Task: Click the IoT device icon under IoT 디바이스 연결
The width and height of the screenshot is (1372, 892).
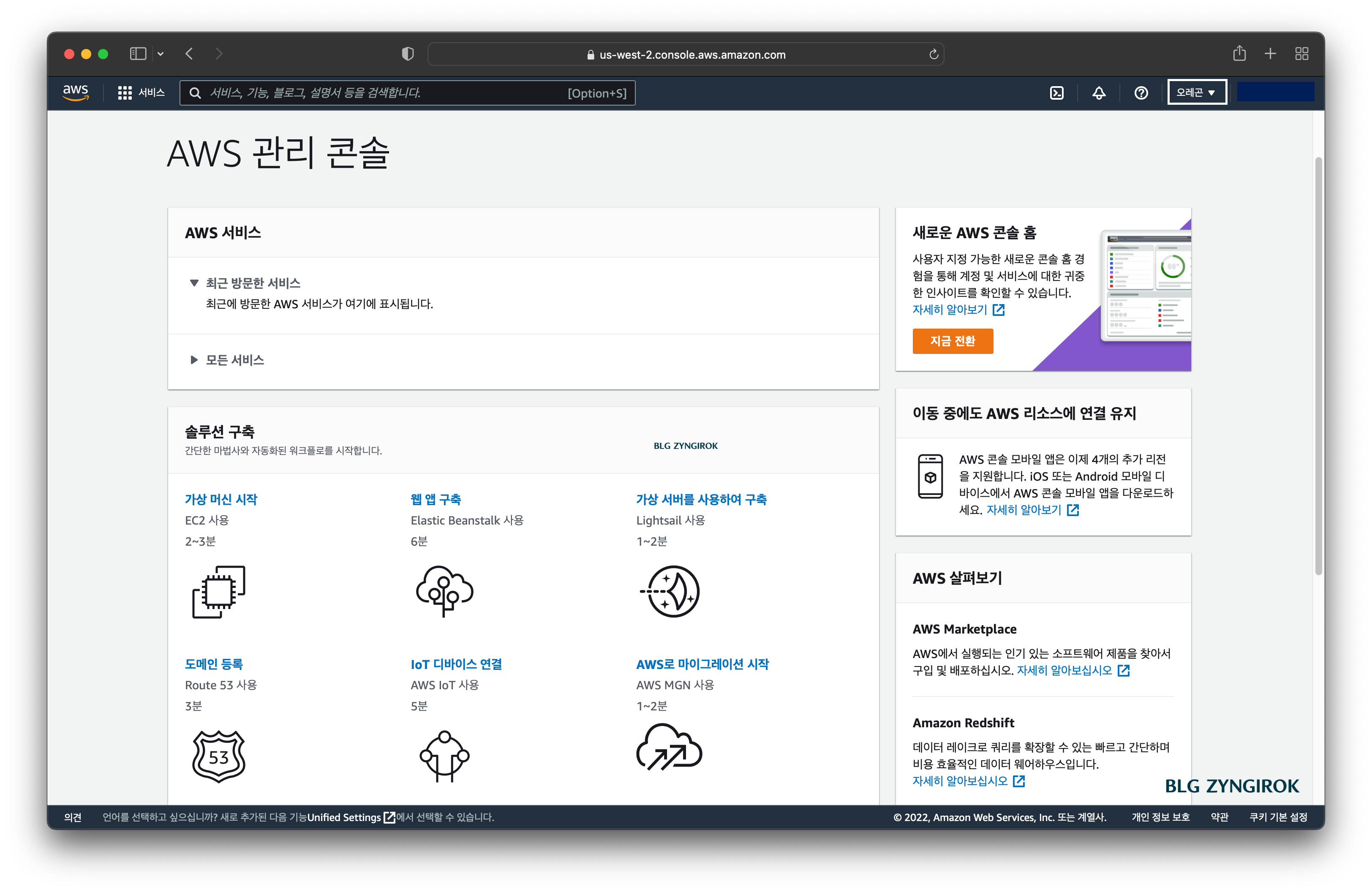Action: pyautogui.click(x=444, y=756)
